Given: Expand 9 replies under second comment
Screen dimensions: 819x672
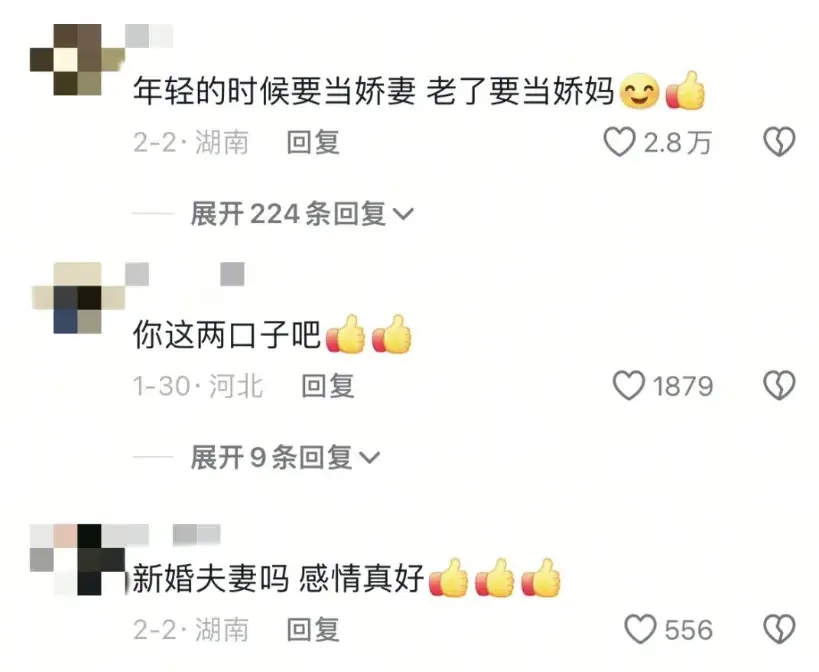Looking at the screenshot, I should click(x=285, y=457).
